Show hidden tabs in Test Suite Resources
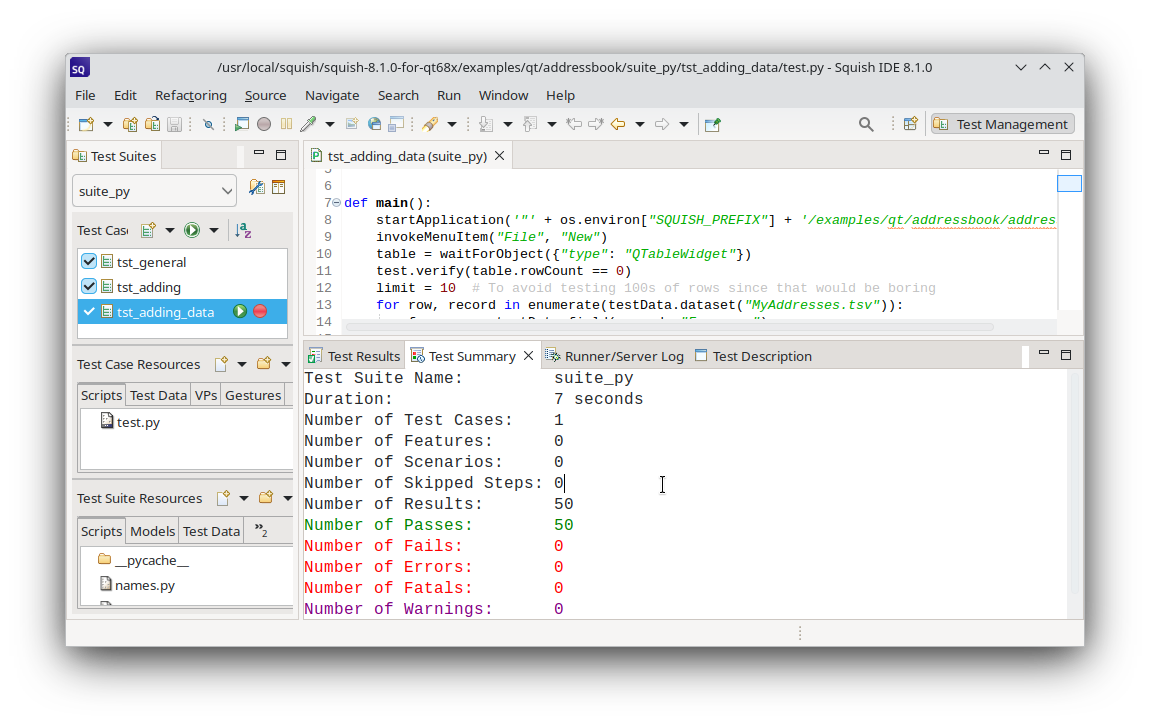 click(260, 531)
